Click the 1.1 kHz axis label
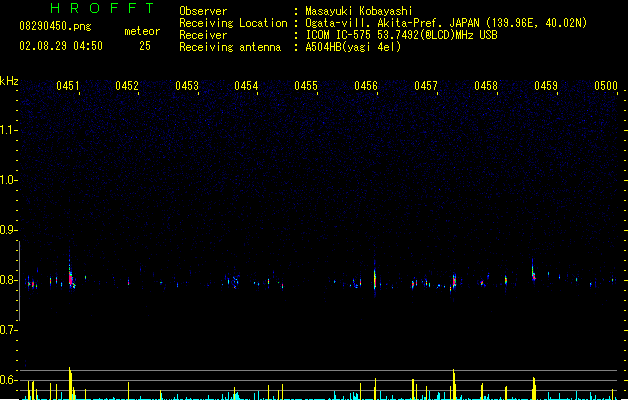 [8, 130]
